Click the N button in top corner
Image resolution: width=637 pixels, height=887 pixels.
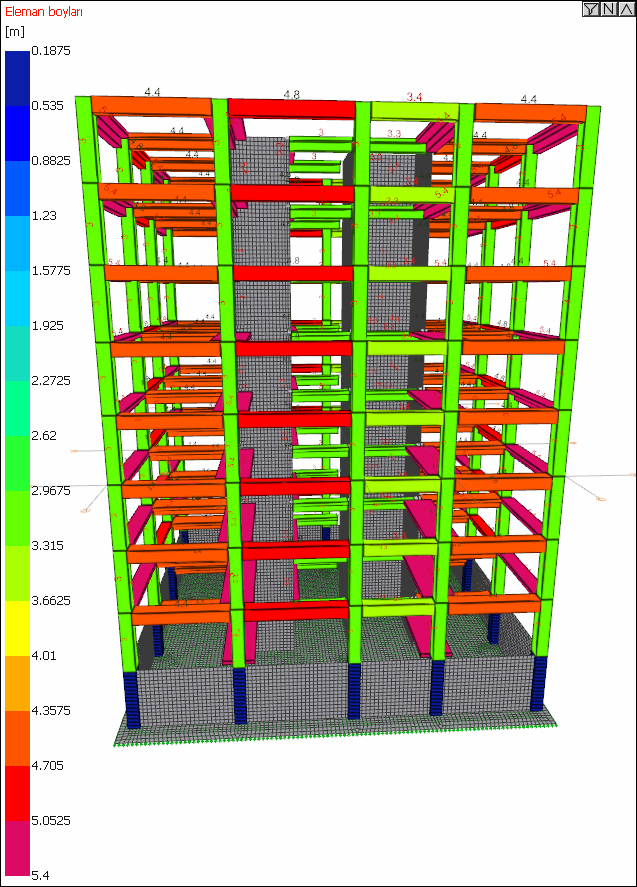click(608, 8)
